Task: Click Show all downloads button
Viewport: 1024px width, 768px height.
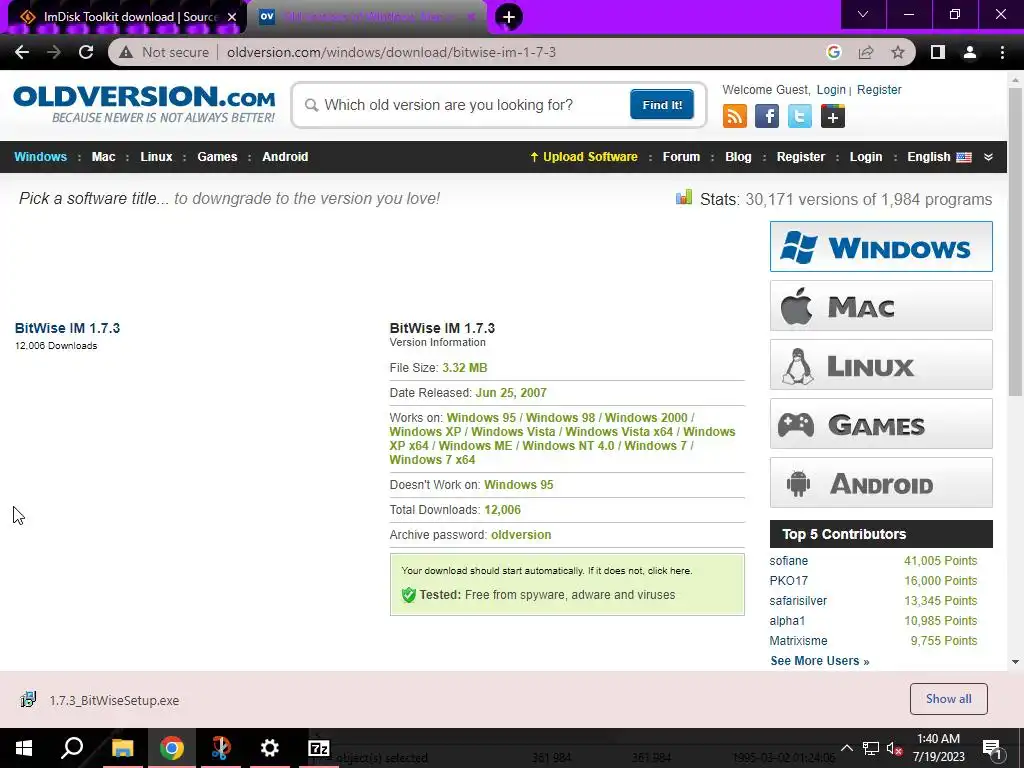Action: click(x=948, y=699)
